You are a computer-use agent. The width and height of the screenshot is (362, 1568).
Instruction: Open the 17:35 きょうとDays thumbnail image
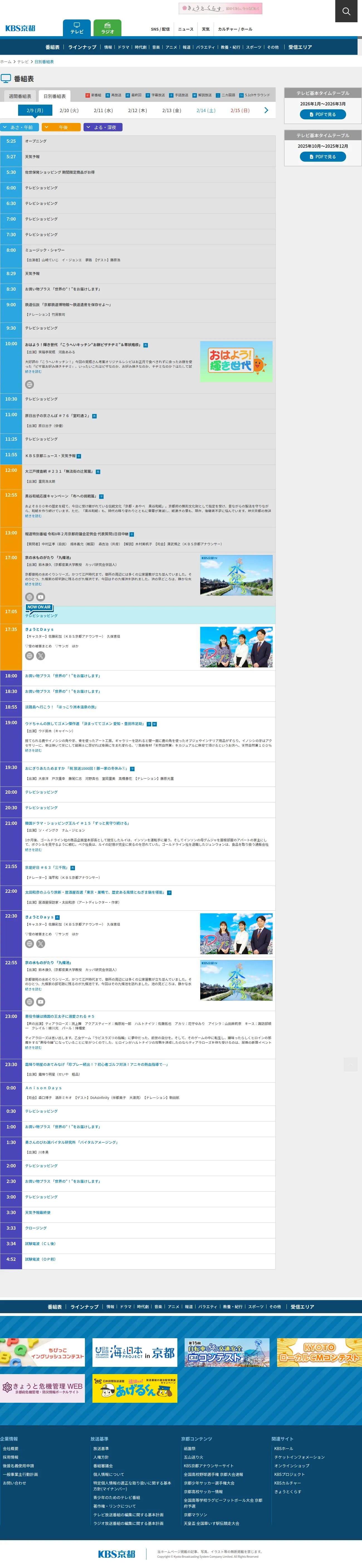236,647
